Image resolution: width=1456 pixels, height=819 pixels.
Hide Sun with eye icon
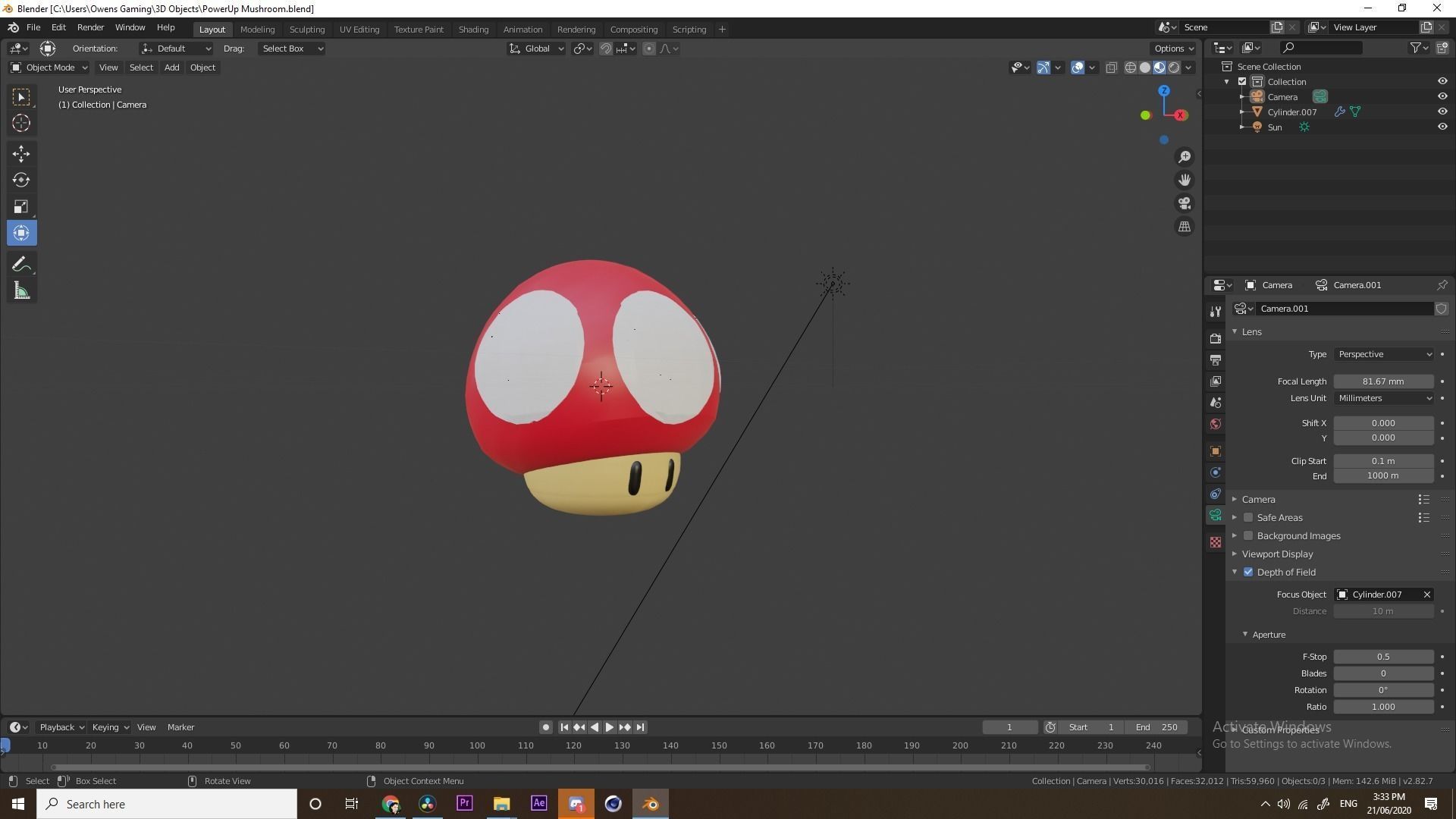pyautogui.click(x=1442, y=127)
